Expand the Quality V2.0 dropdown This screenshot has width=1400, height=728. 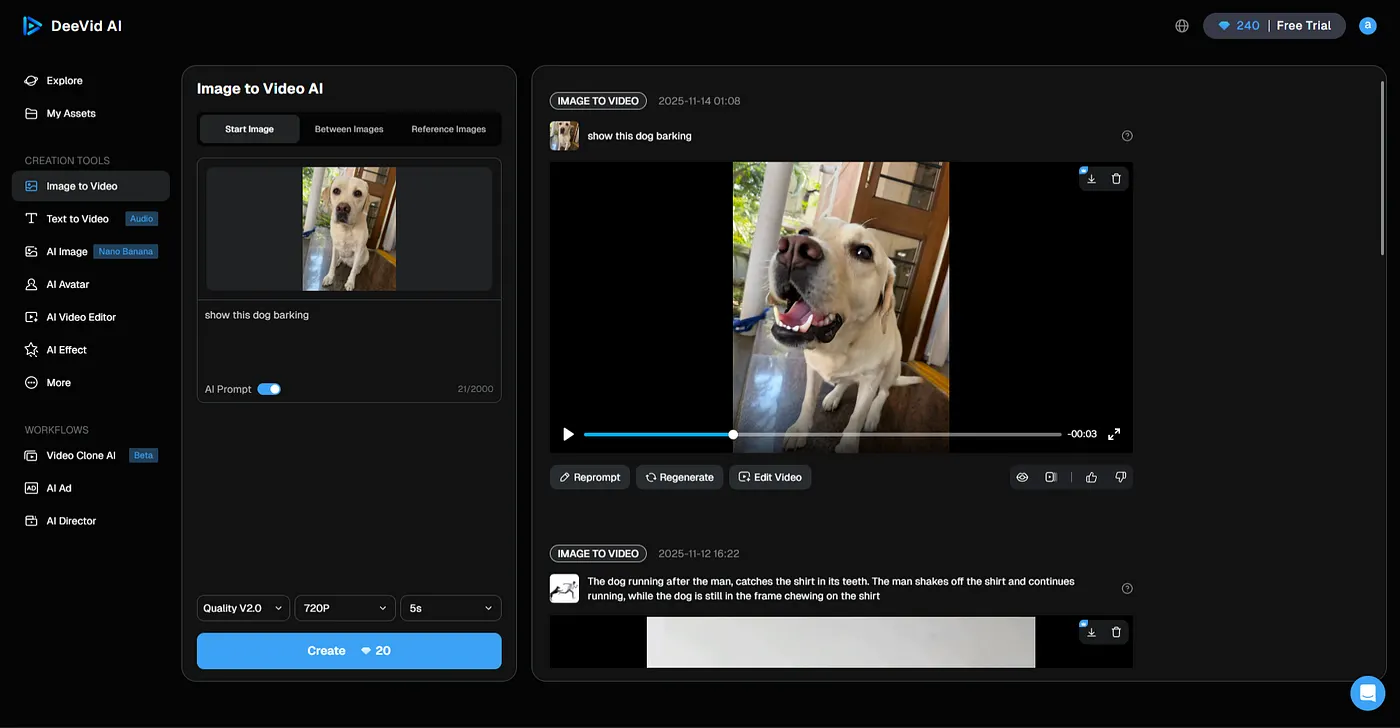pos(243,608)
